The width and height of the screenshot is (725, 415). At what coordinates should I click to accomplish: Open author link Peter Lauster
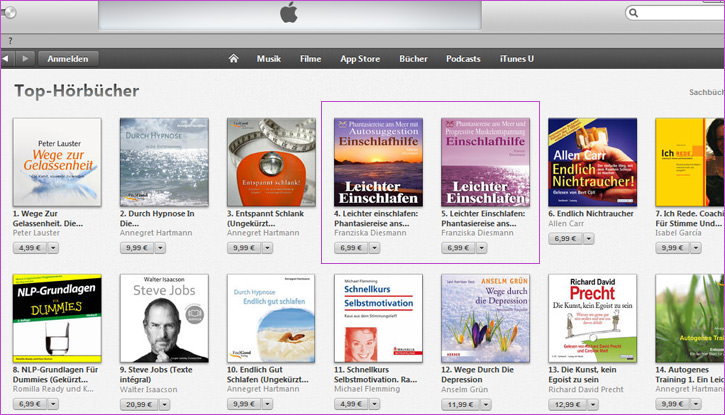tap(36, 233)
